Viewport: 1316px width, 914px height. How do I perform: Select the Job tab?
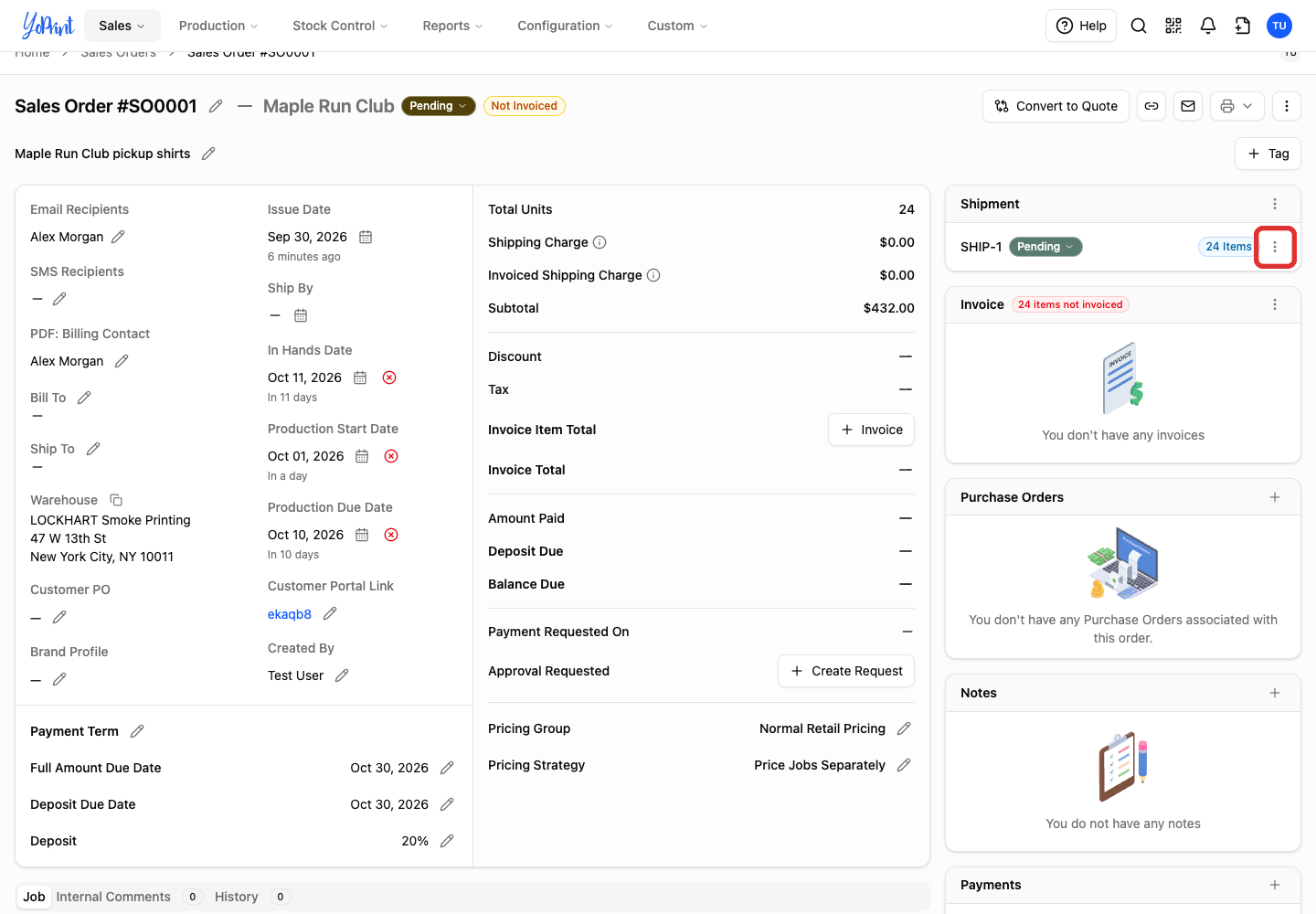pyautogui.click(x=34, y=897)
